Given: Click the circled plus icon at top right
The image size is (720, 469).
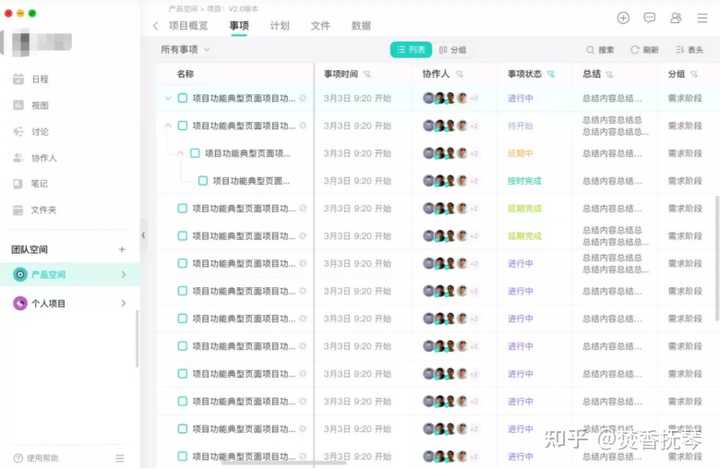Looking at the screenshot, I should 623,18.
